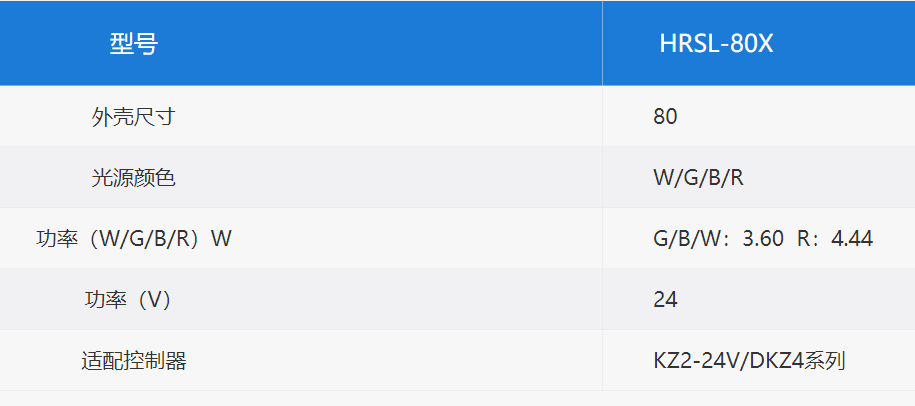Click the 80X part of model name
This screenshot has height=406, width=915.
pyautogui.click(x=750, y=44)
